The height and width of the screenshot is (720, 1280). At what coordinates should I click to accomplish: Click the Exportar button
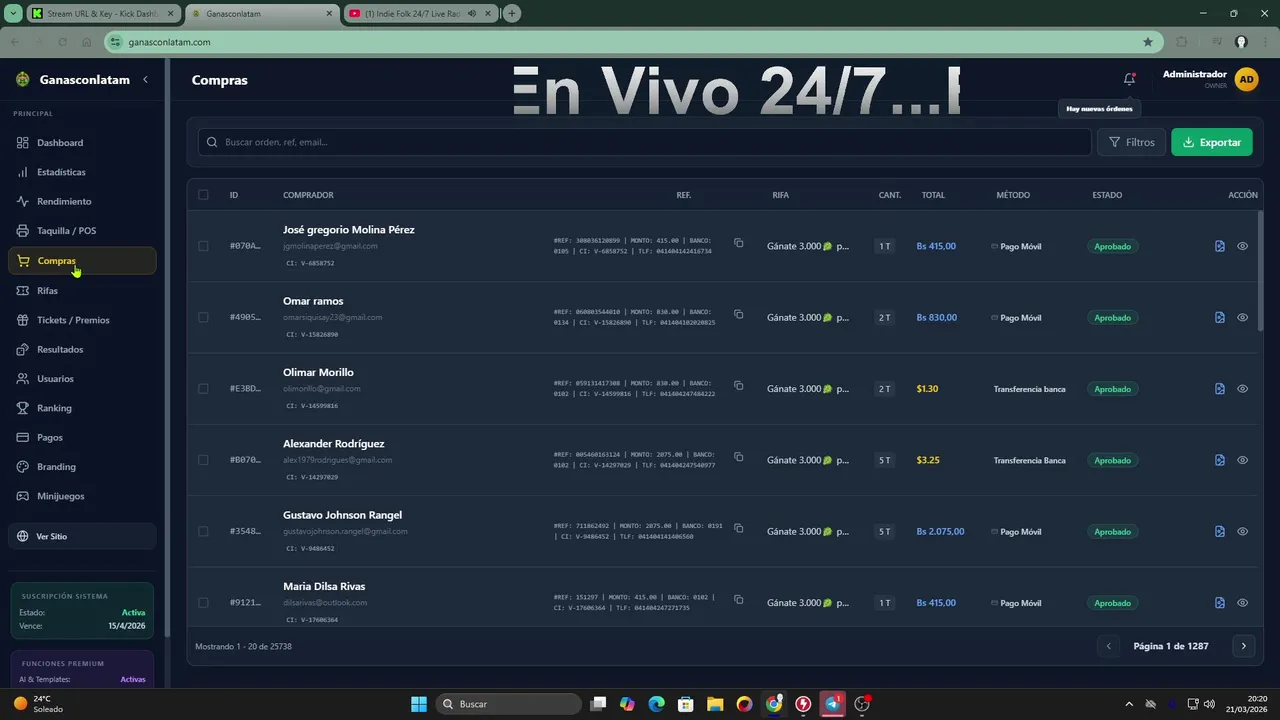(1211, 142)
